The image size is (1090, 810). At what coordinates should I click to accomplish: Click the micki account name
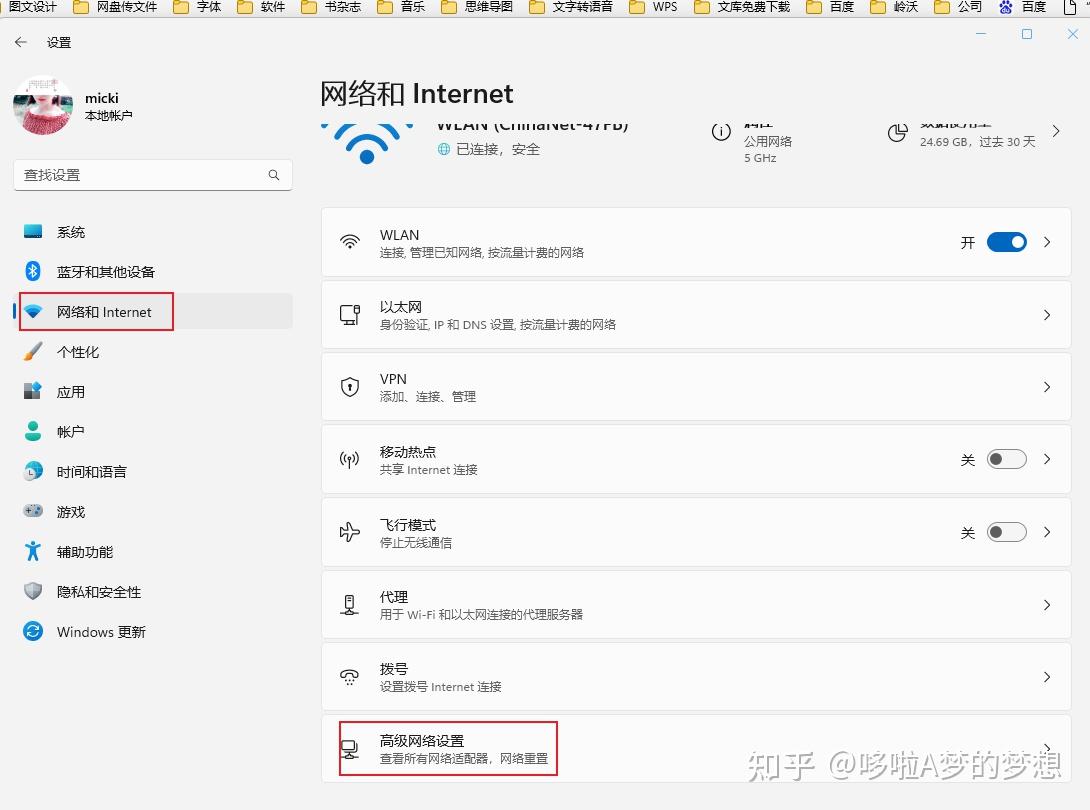[x=101, y=98]
